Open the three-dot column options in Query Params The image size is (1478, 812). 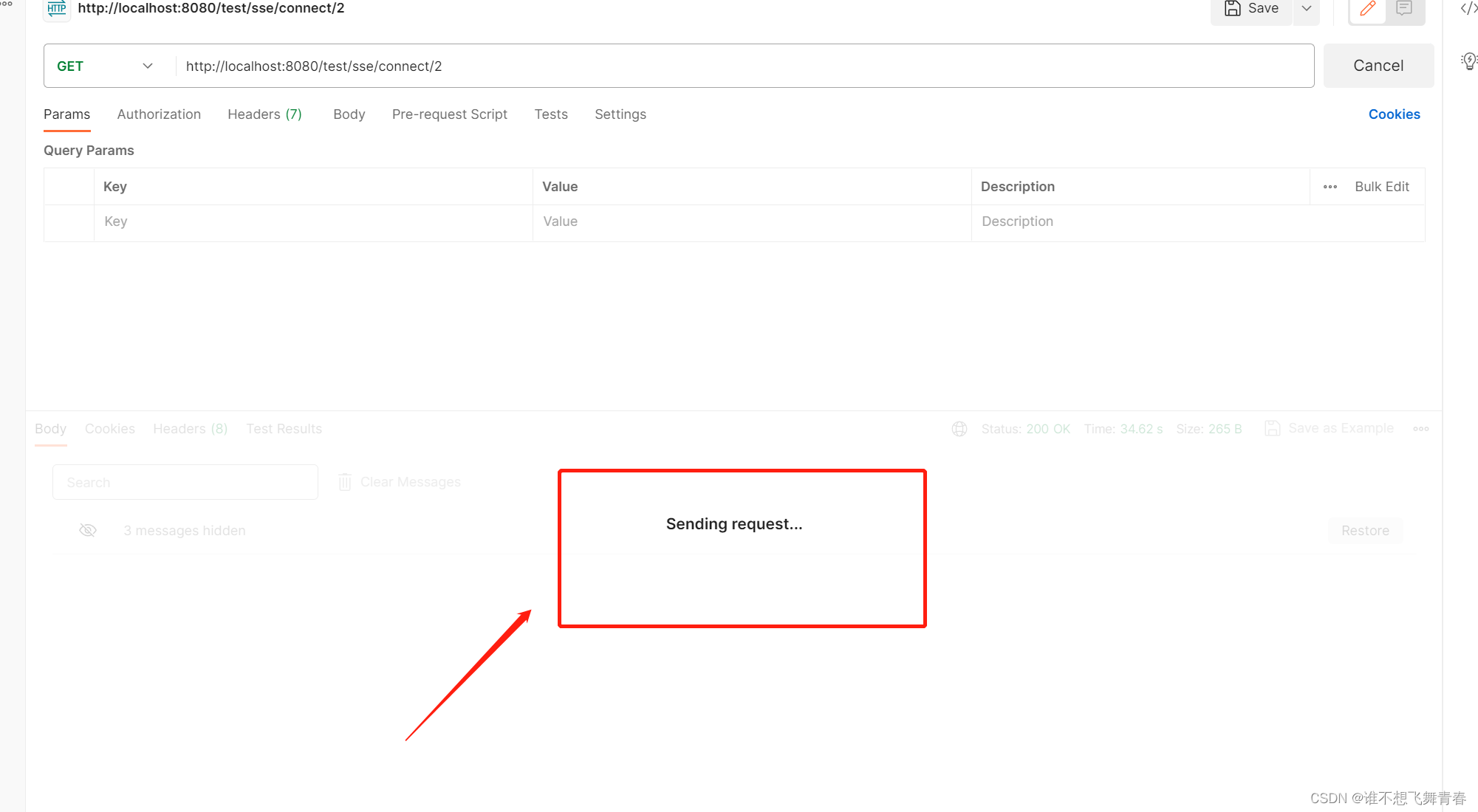click(x=1330, y=187)
